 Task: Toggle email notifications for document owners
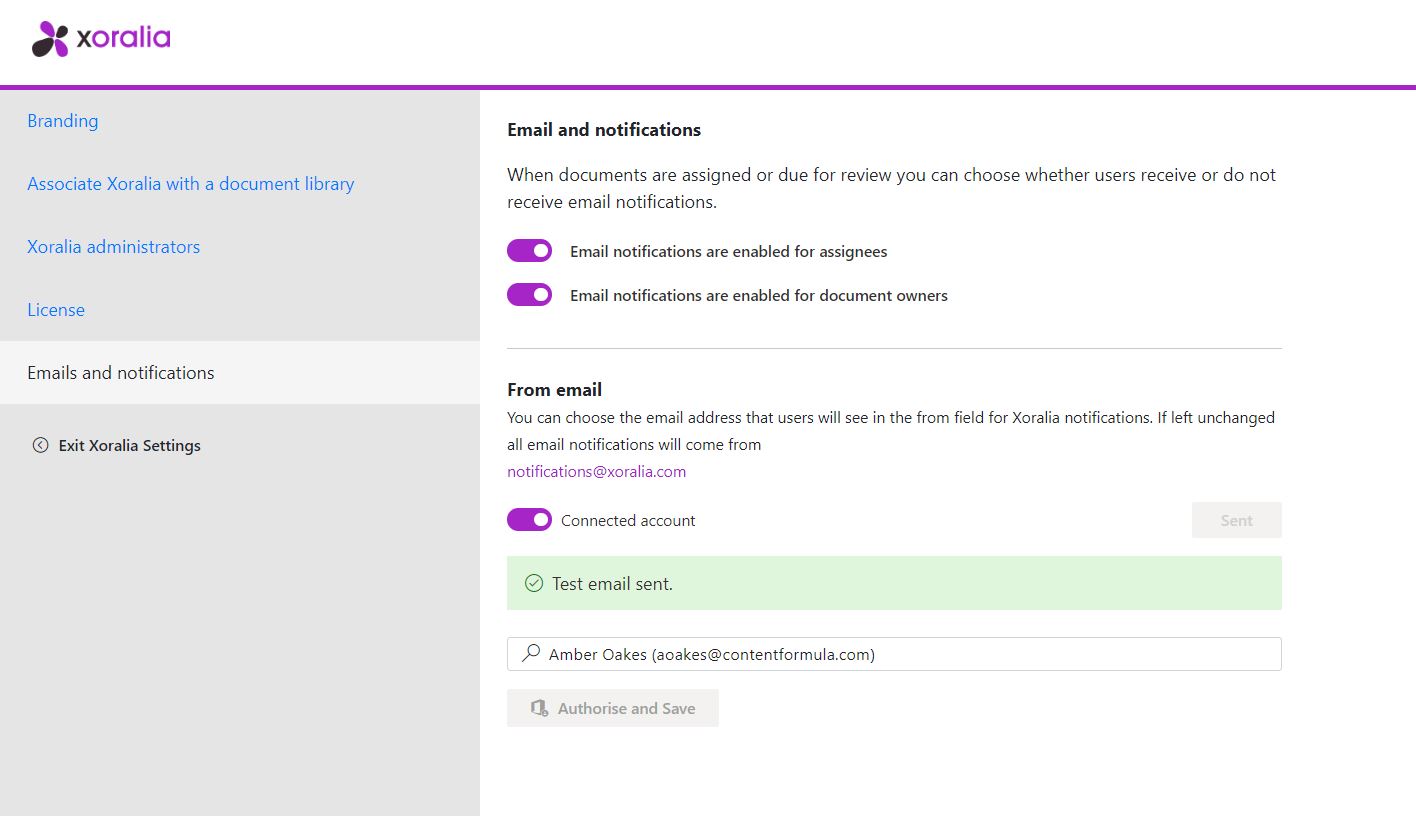(x=529, y=295)
